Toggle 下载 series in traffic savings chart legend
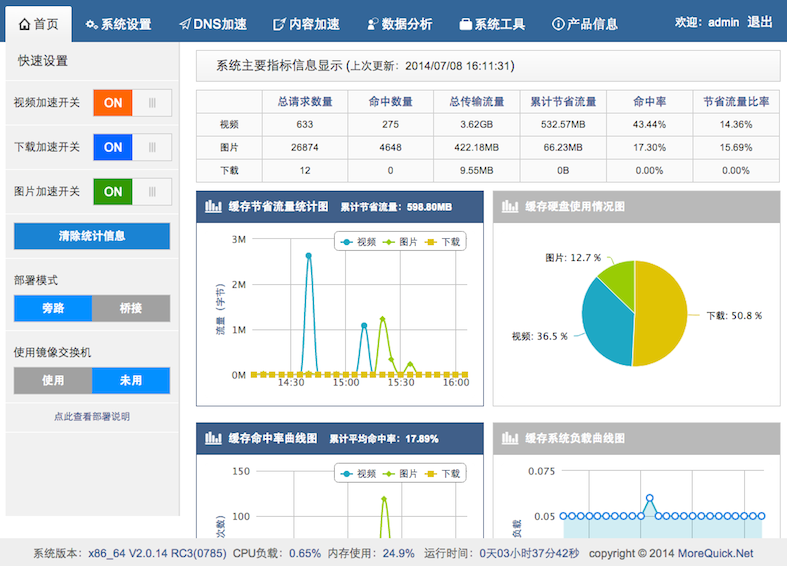The width and height of the screenshot is (787, 566). [x=442, y=242]
